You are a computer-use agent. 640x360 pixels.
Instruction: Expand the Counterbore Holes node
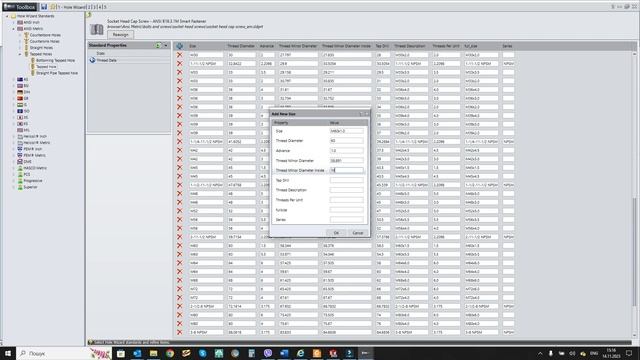tap(20, 35)
